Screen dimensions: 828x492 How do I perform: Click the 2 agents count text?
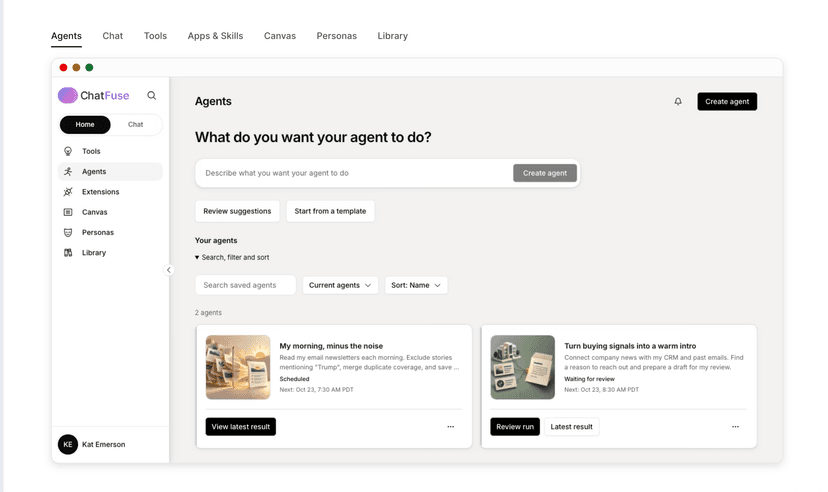pyautogui.click(x=208, y=313)
